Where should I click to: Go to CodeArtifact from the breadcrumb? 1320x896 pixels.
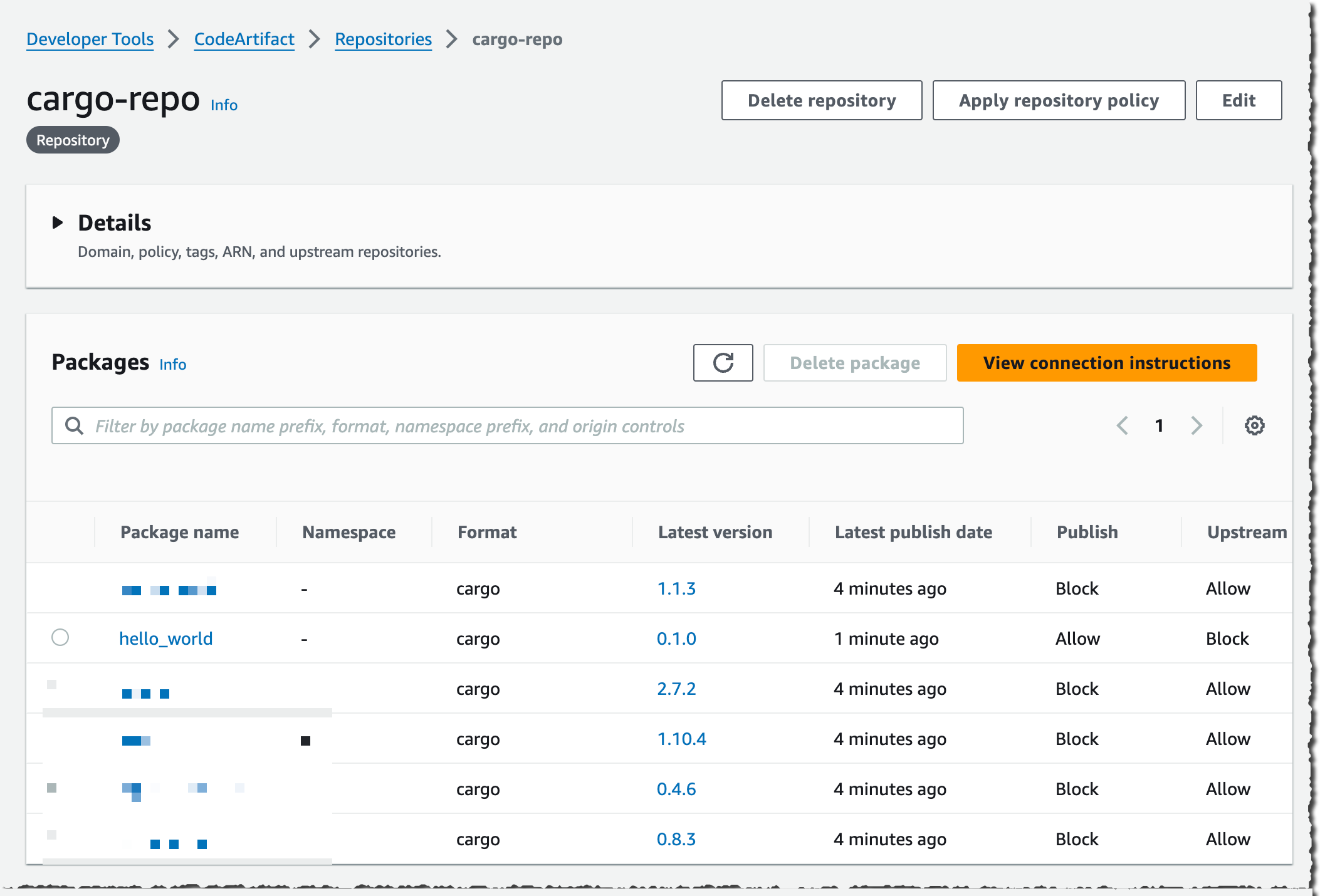tap(244, 39)
